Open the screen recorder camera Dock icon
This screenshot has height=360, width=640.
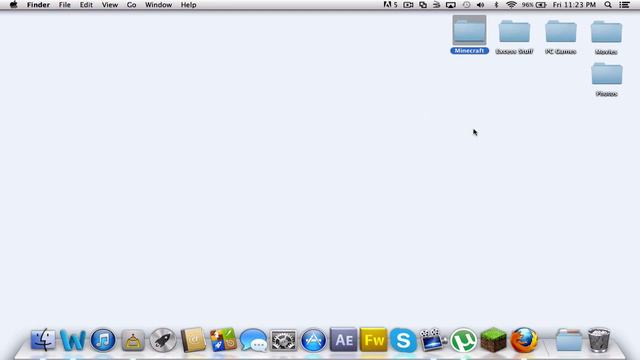click(x=433, y=340)
